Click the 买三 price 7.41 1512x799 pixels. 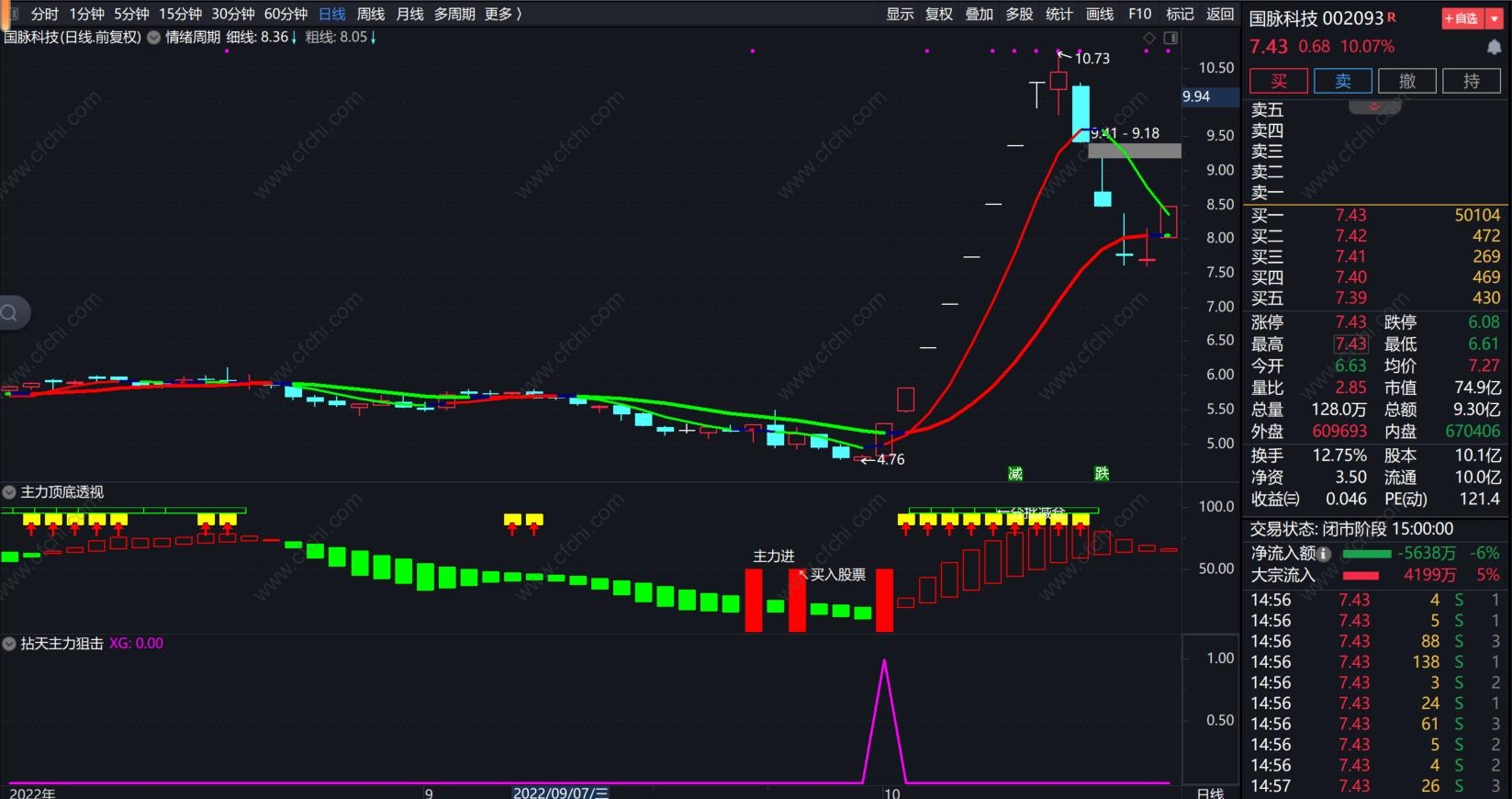[x=1350, y=257]
